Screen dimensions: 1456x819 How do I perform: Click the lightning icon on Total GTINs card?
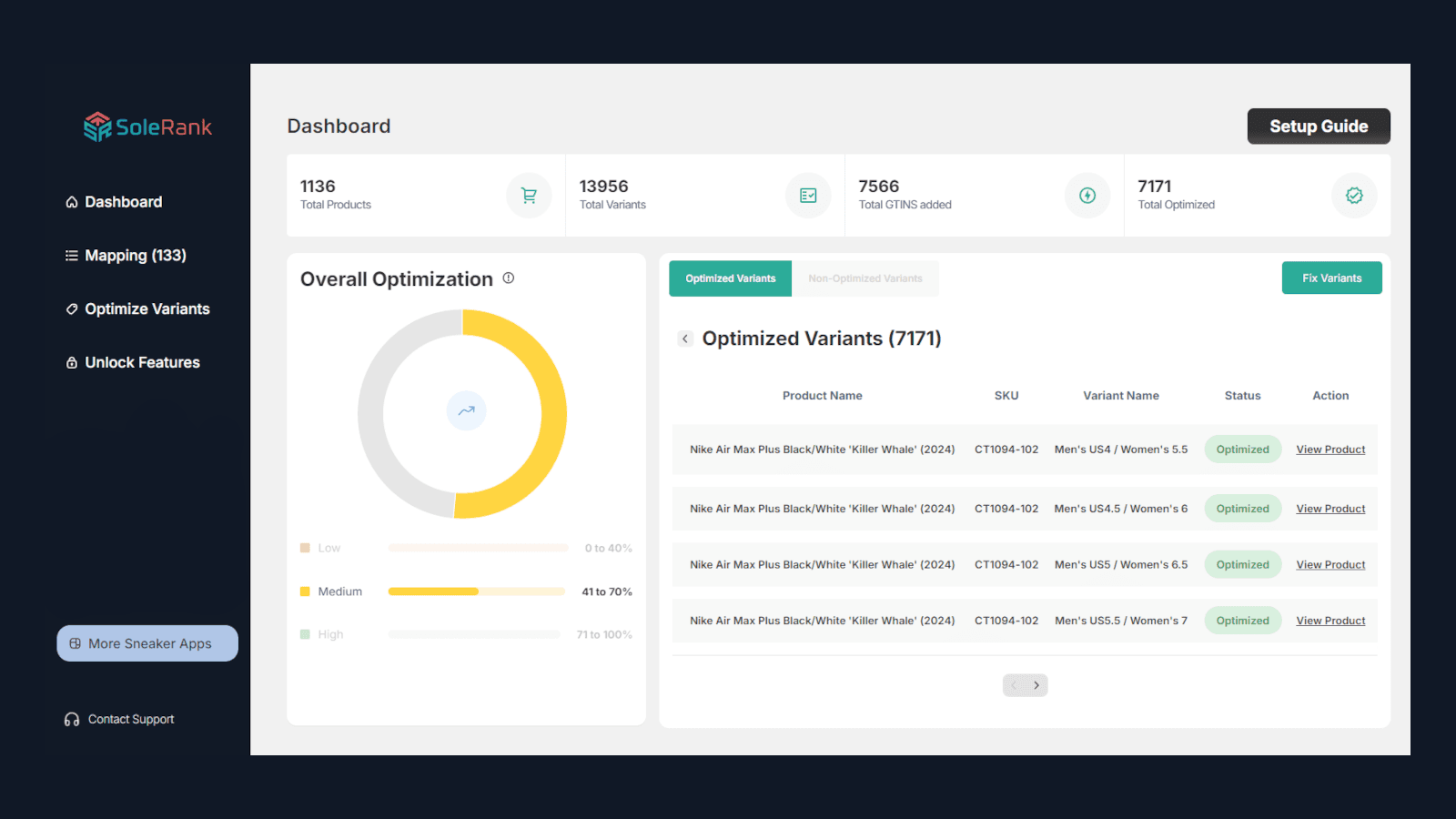pyautogui.click(x=1087, y=195)
